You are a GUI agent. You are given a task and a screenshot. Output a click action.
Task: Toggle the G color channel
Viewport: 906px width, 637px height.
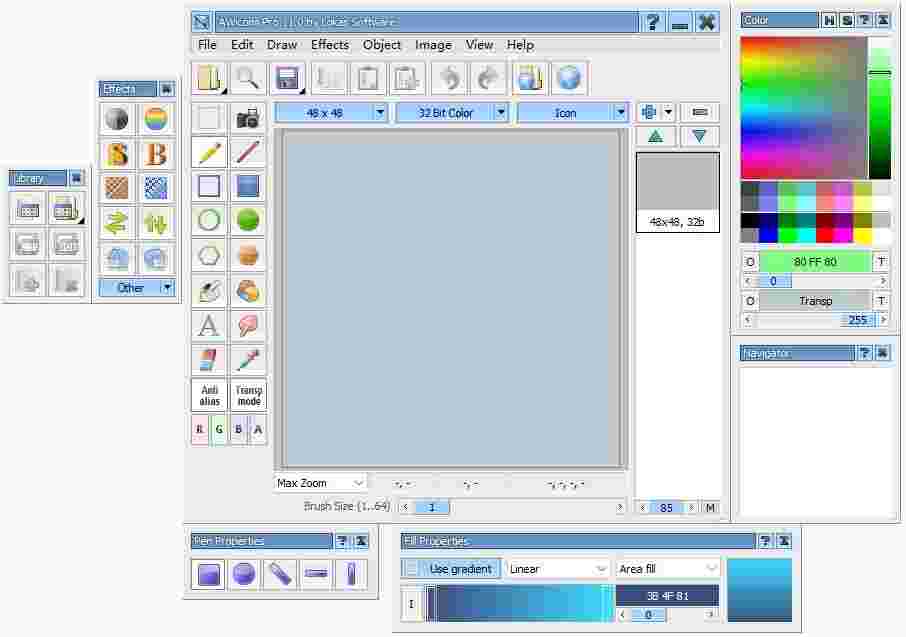click(221, 430)
